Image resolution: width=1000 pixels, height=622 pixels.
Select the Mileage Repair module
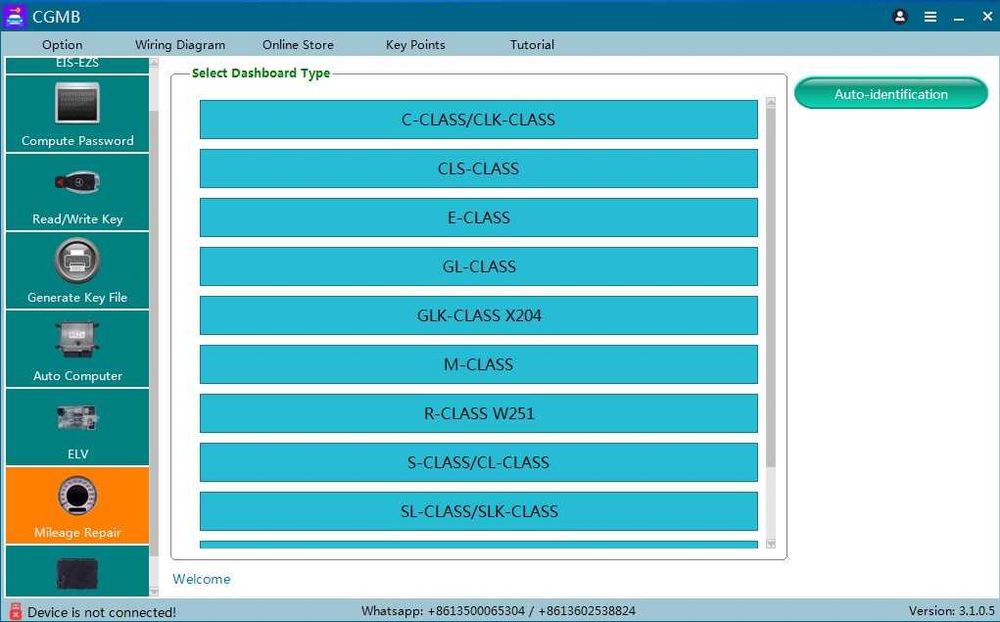pos(77,506)
